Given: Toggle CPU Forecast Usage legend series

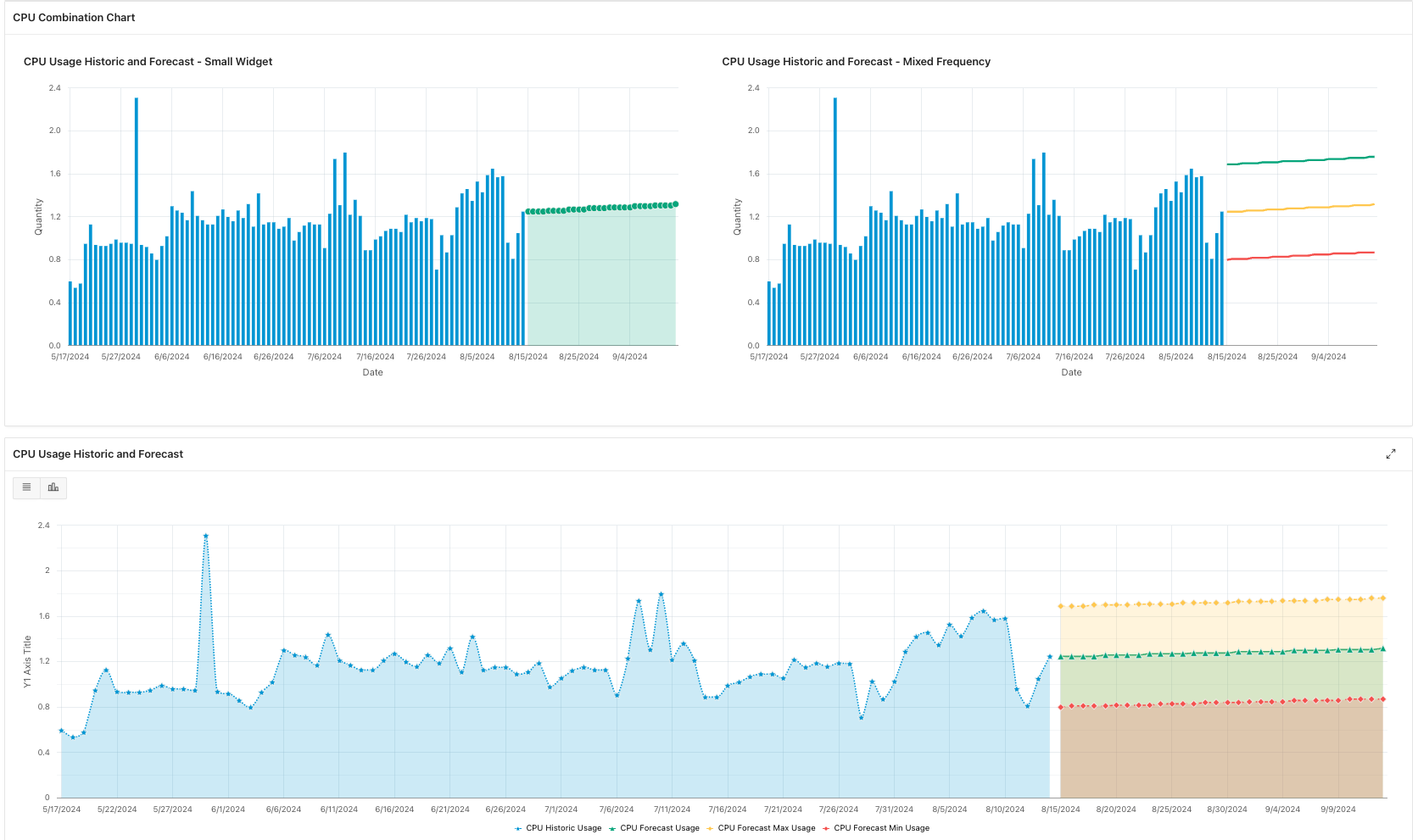Looking at the screenshot, I should [x=654, y=828].
